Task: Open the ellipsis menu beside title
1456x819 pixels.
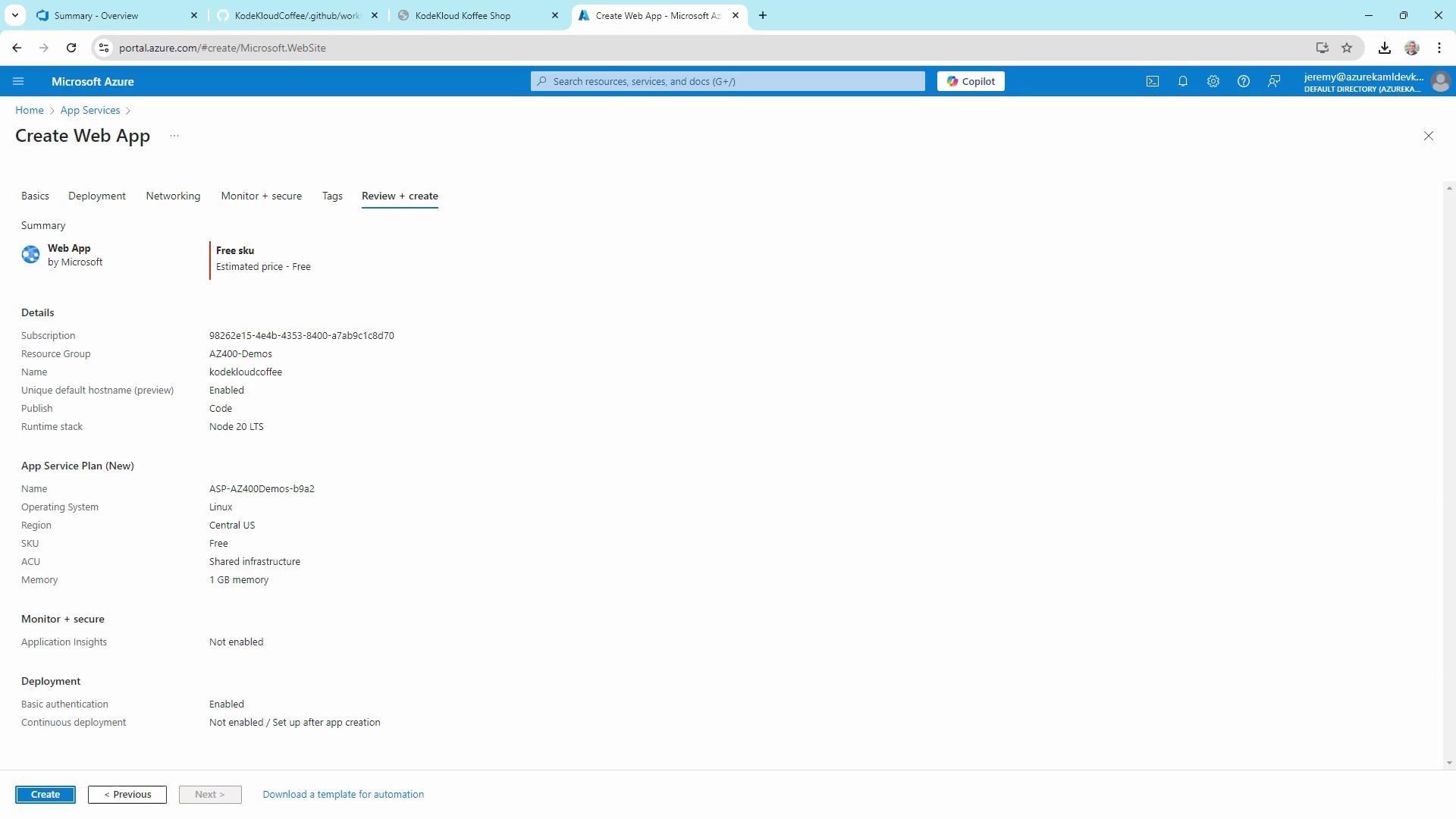Action: (174, 136)
